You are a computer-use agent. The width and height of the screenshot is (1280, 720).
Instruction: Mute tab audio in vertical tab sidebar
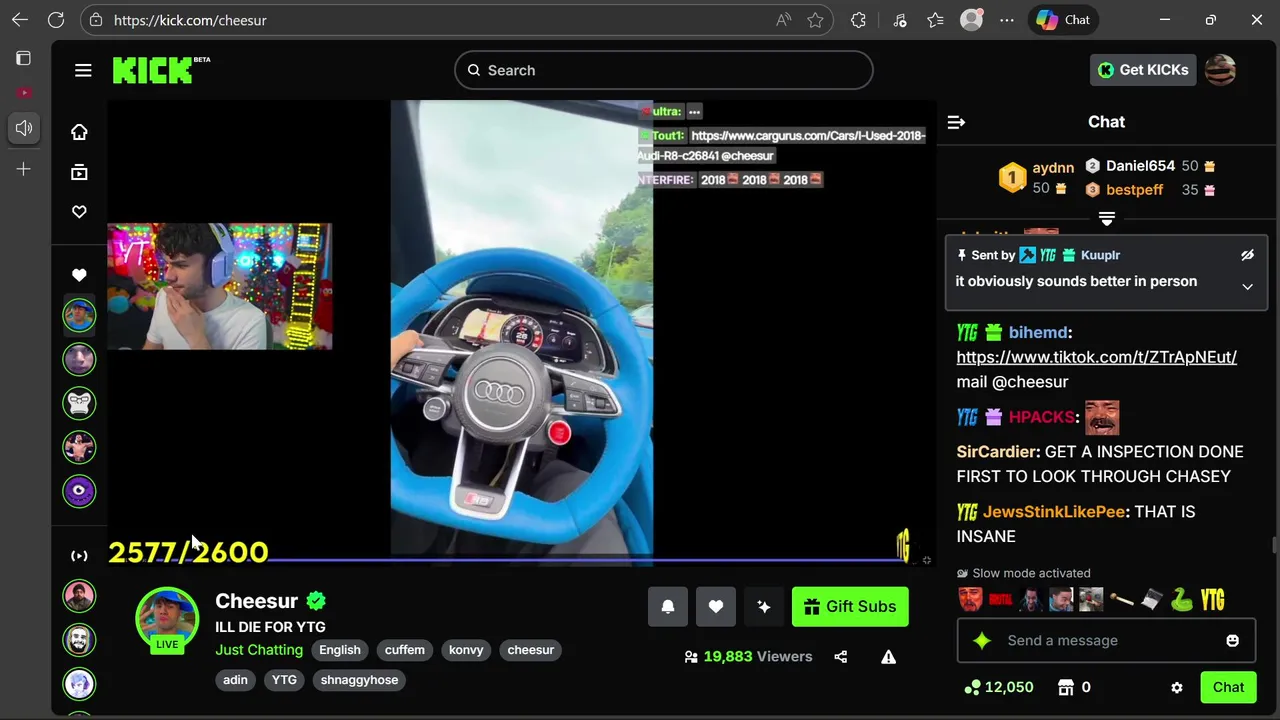[24, 128]
